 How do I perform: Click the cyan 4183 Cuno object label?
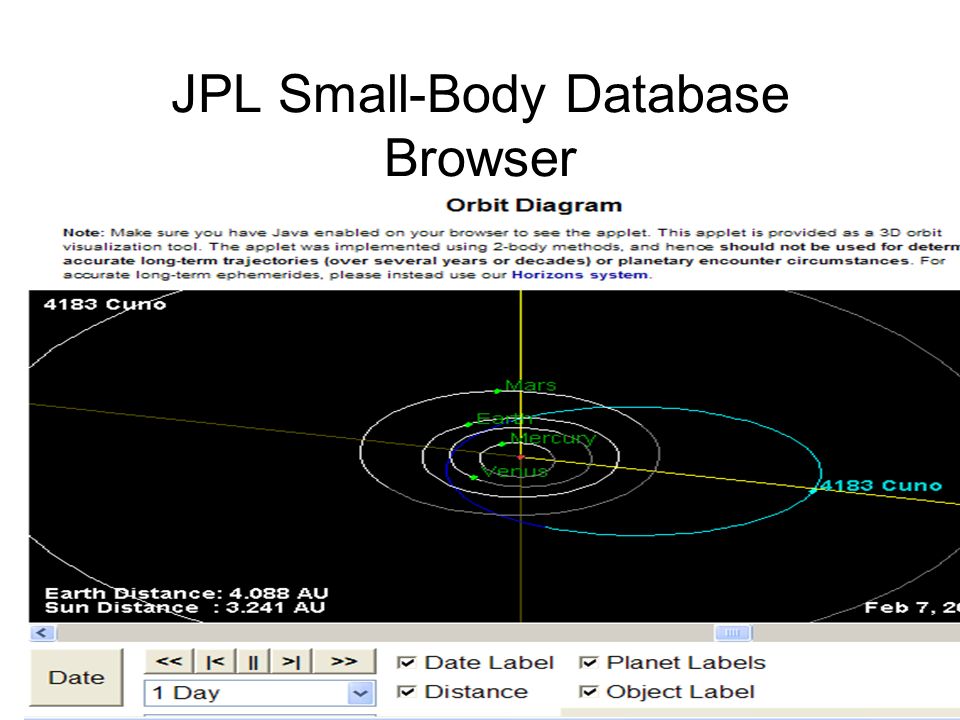pos(880,486)
